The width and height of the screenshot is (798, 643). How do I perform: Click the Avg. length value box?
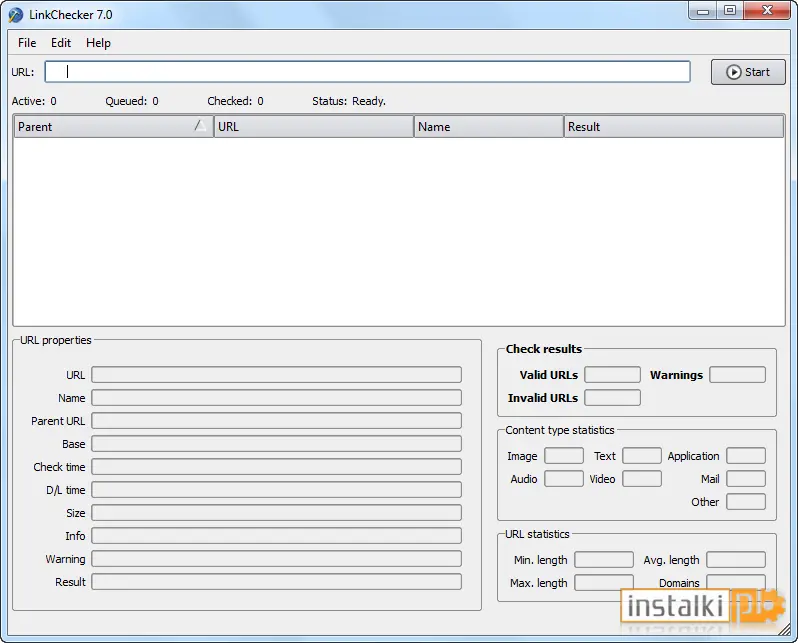736,560
